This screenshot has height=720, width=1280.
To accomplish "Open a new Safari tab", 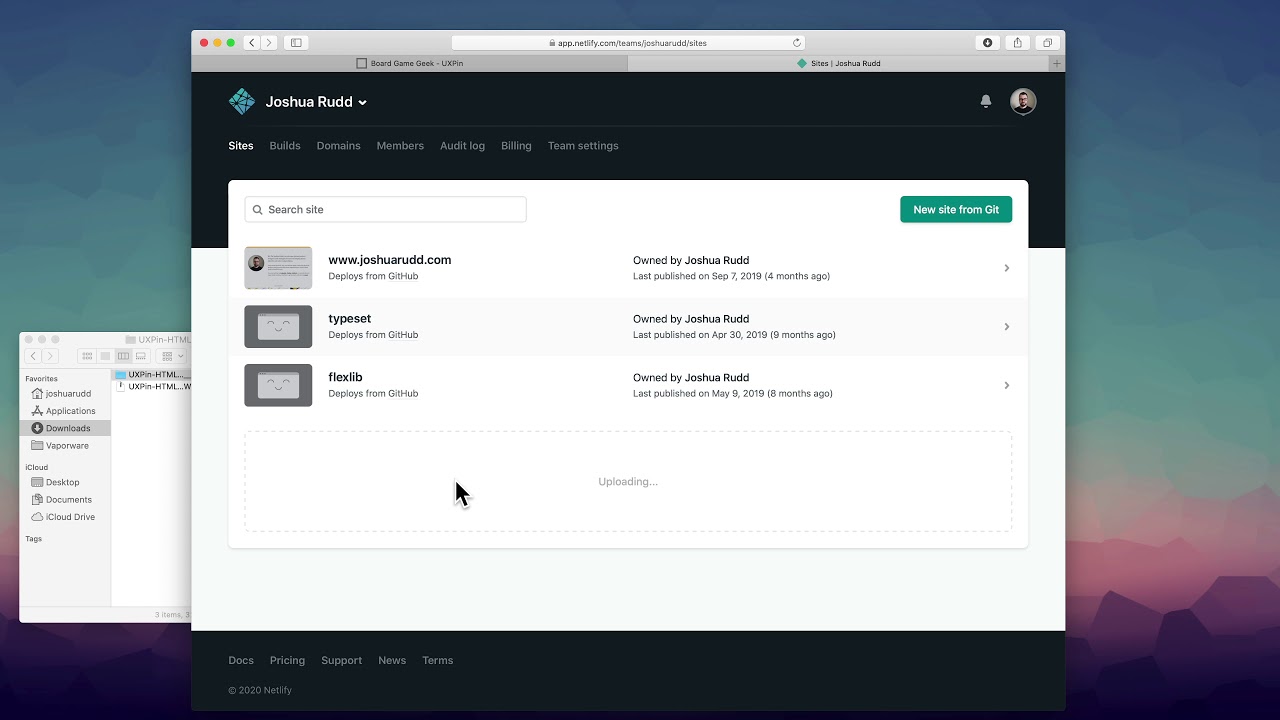I will [1057, 63].
